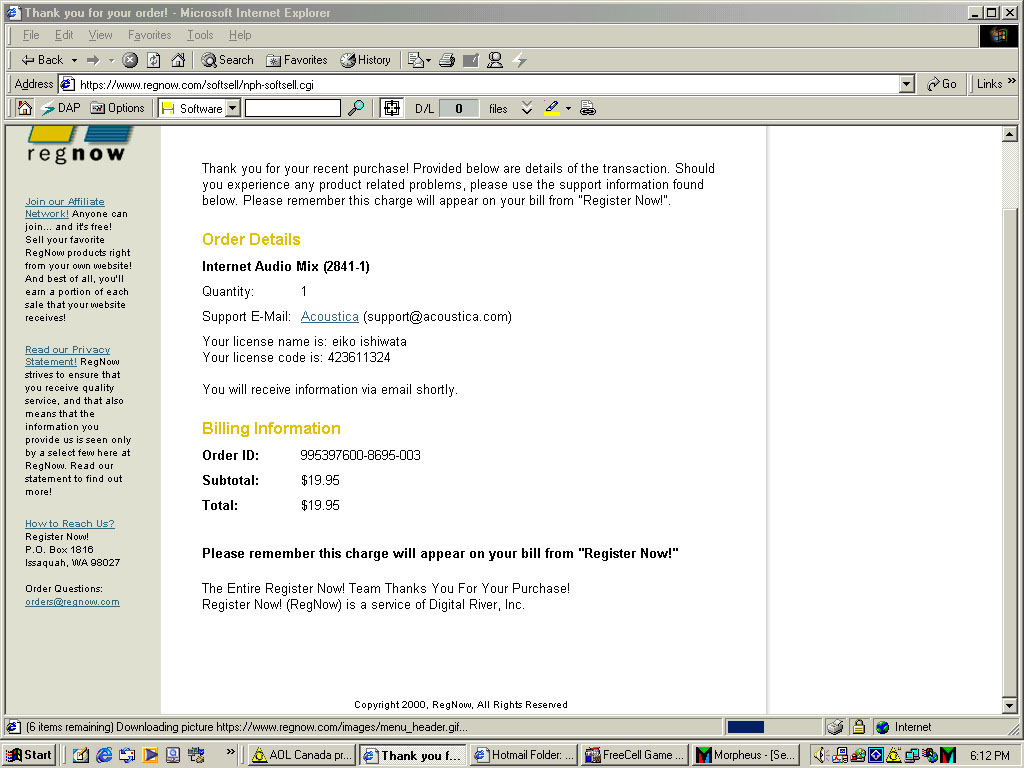
Task: Click the double chevron download icon
Action: tap(527, 108)
